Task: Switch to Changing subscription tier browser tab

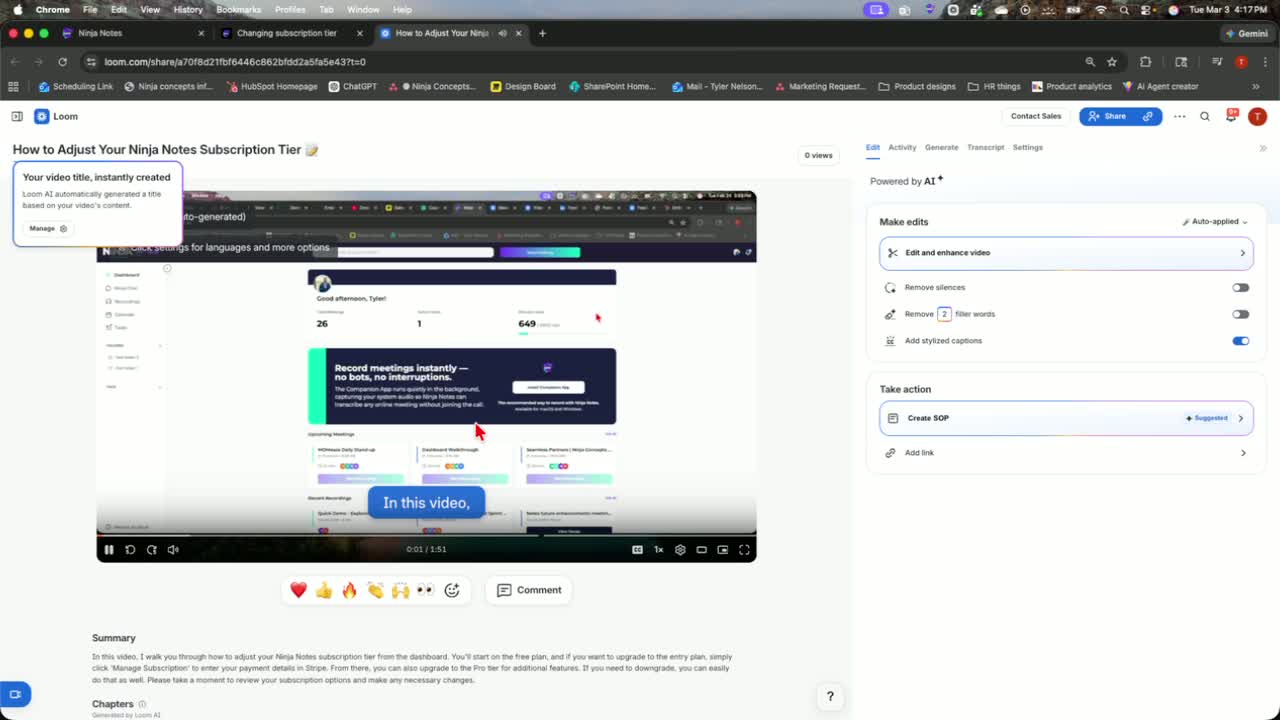Action: point(292,33)
